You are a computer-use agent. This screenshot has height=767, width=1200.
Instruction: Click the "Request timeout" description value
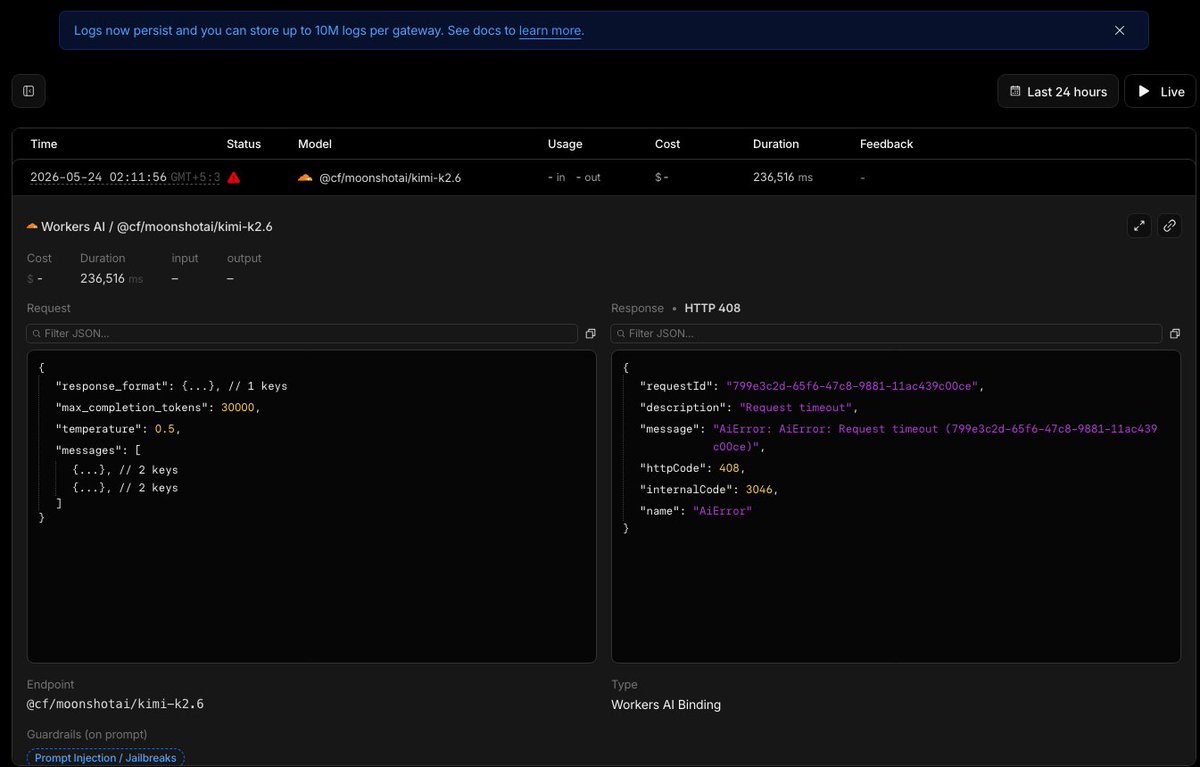coord(799,407)
